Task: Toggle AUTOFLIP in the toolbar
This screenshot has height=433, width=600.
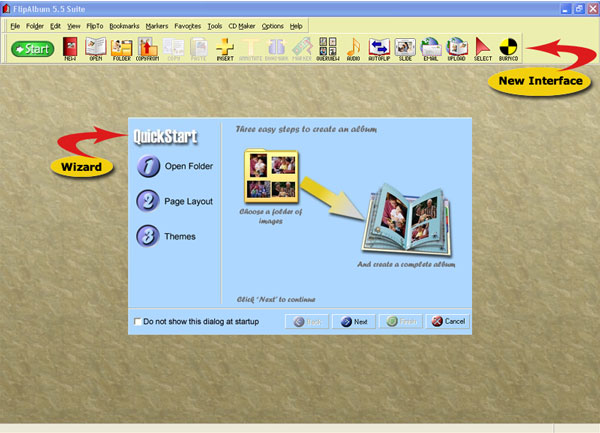Action: [x=379, y=49]
